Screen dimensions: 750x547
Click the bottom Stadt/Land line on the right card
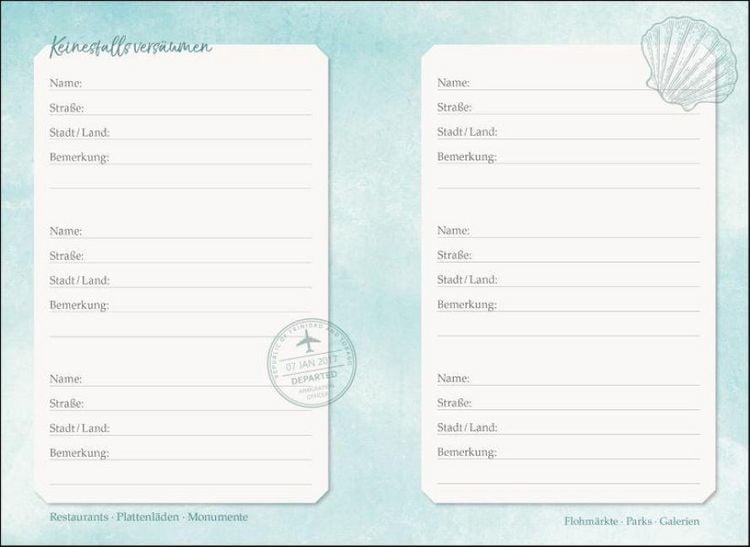(568, 427)
